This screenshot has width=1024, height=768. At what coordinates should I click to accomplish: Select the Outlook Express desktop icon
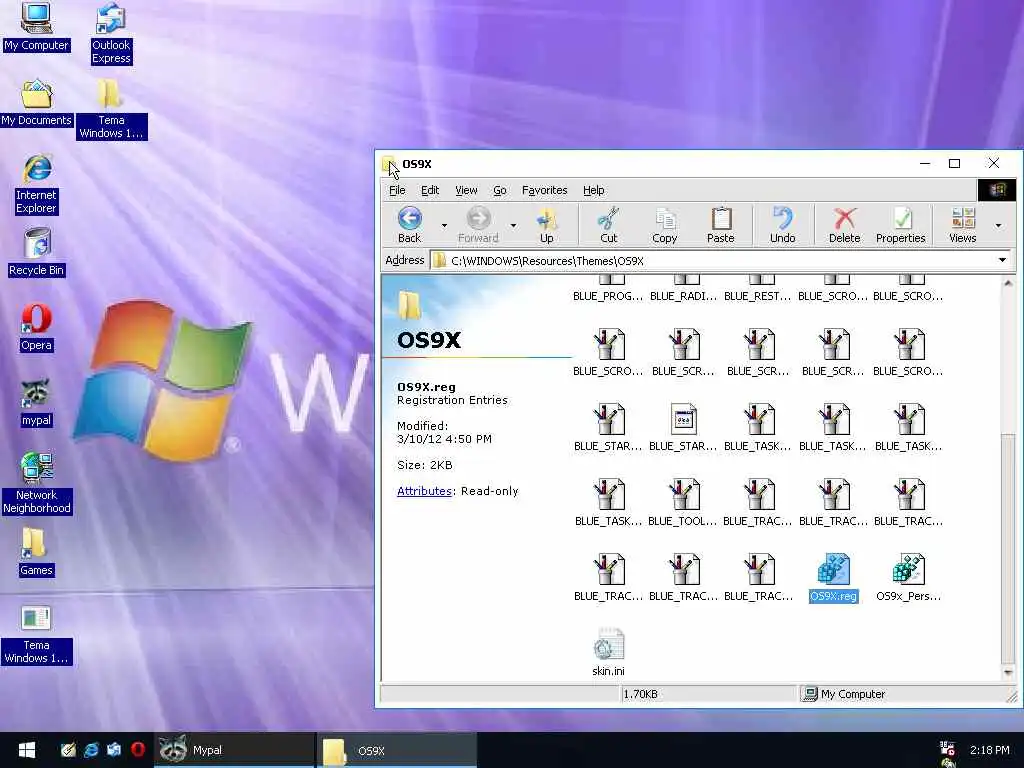[x=111, y=34]
